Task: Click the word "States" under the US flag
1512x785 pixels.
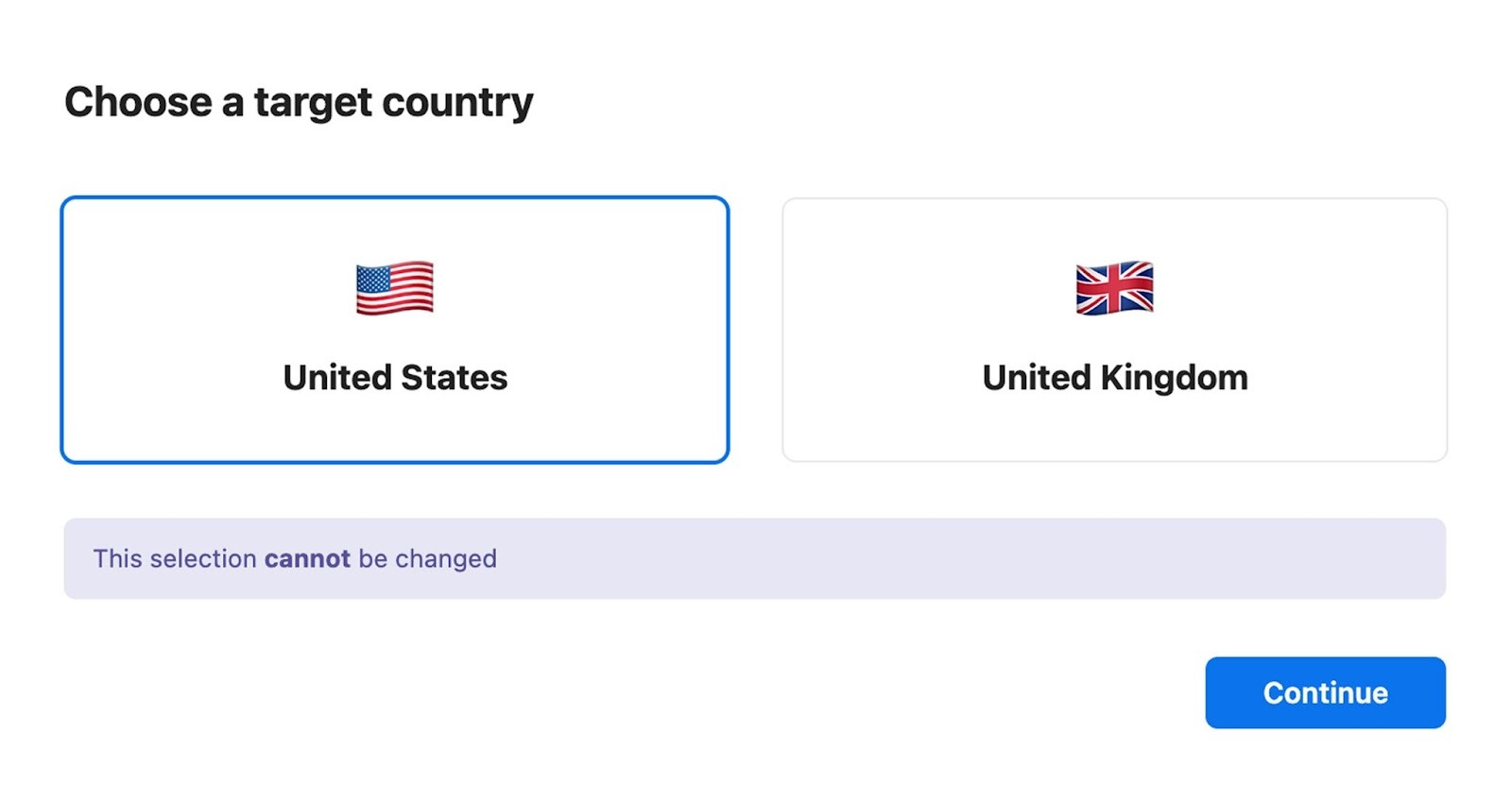Action: [454, 378]
